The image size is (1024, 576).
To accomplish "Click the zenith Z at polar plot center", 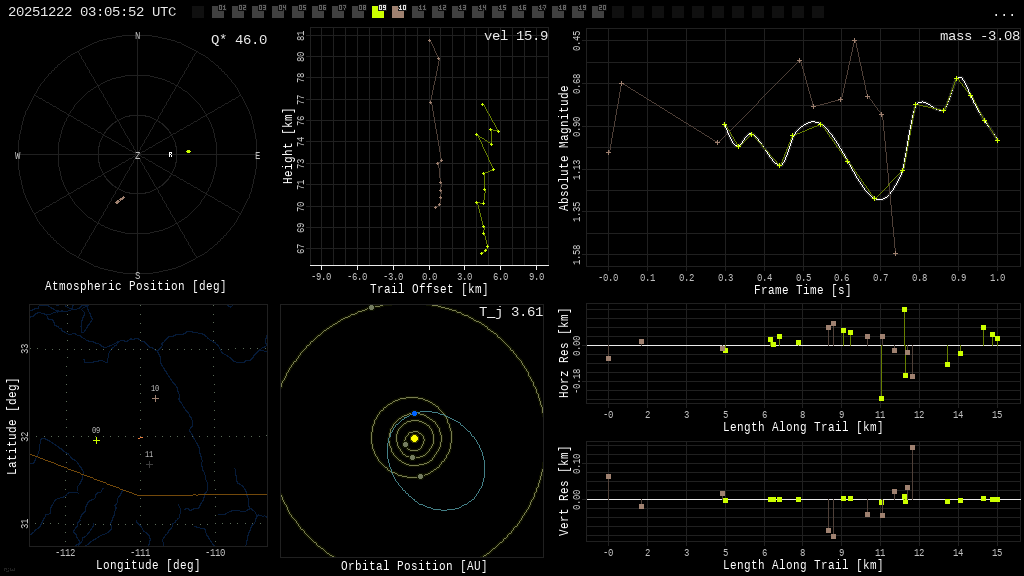I will pos(138,156).
